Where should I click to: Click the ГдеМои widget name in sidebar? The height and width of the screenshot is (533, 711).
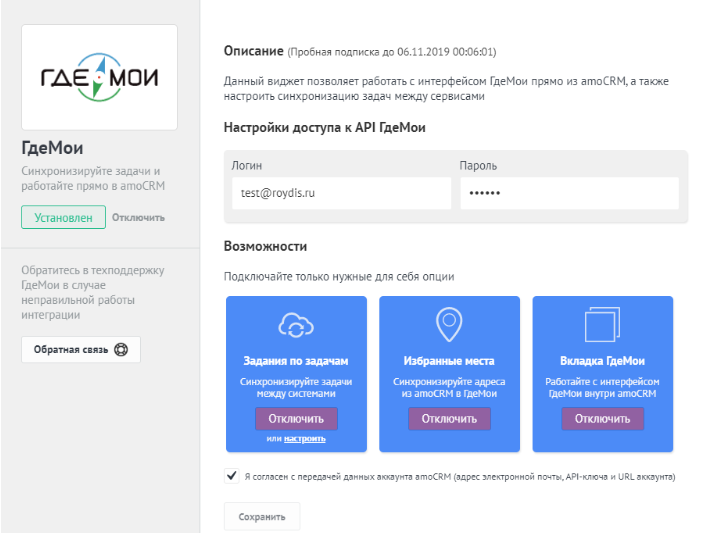tap(52, 148)
